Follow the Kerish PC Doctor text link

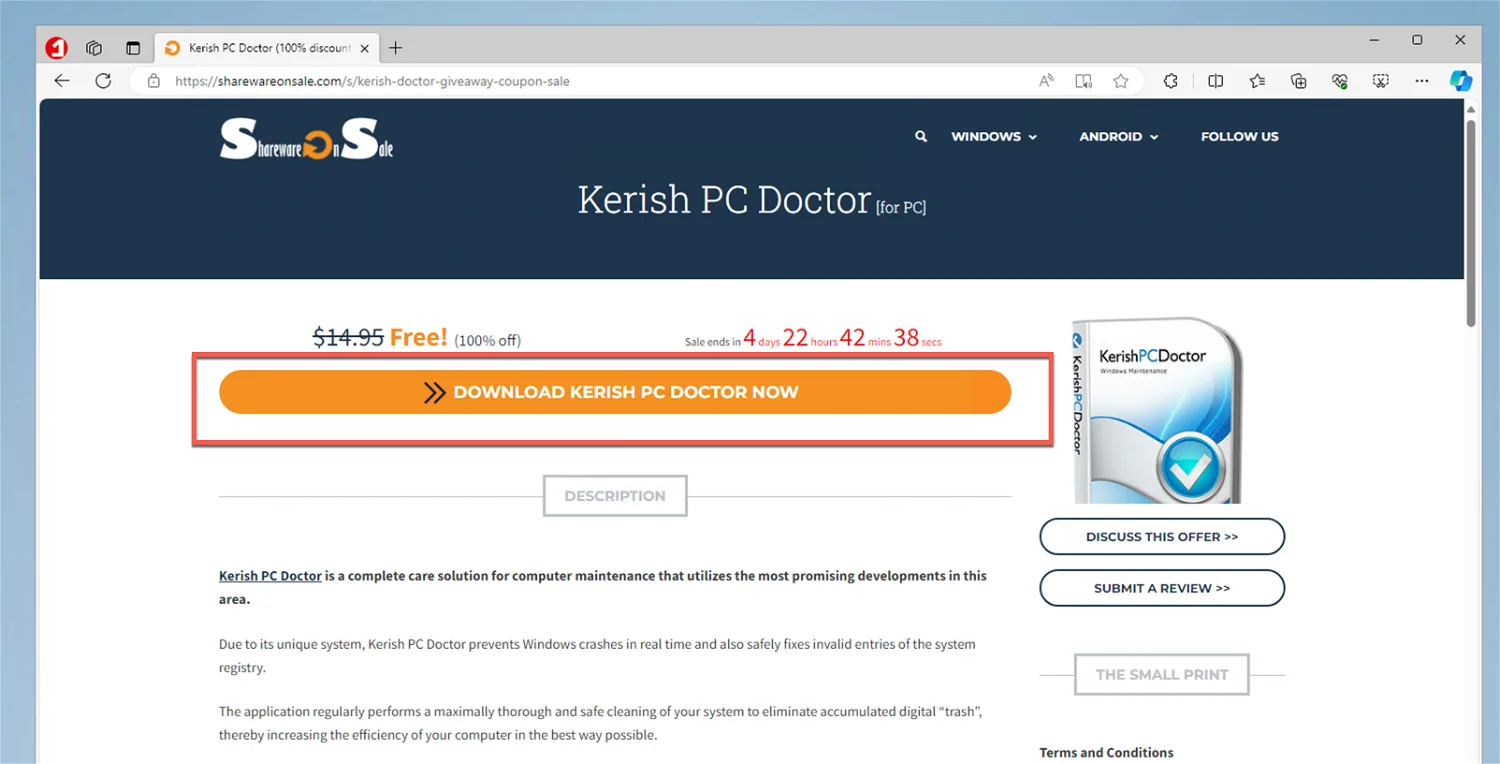[x=270, y=576]
